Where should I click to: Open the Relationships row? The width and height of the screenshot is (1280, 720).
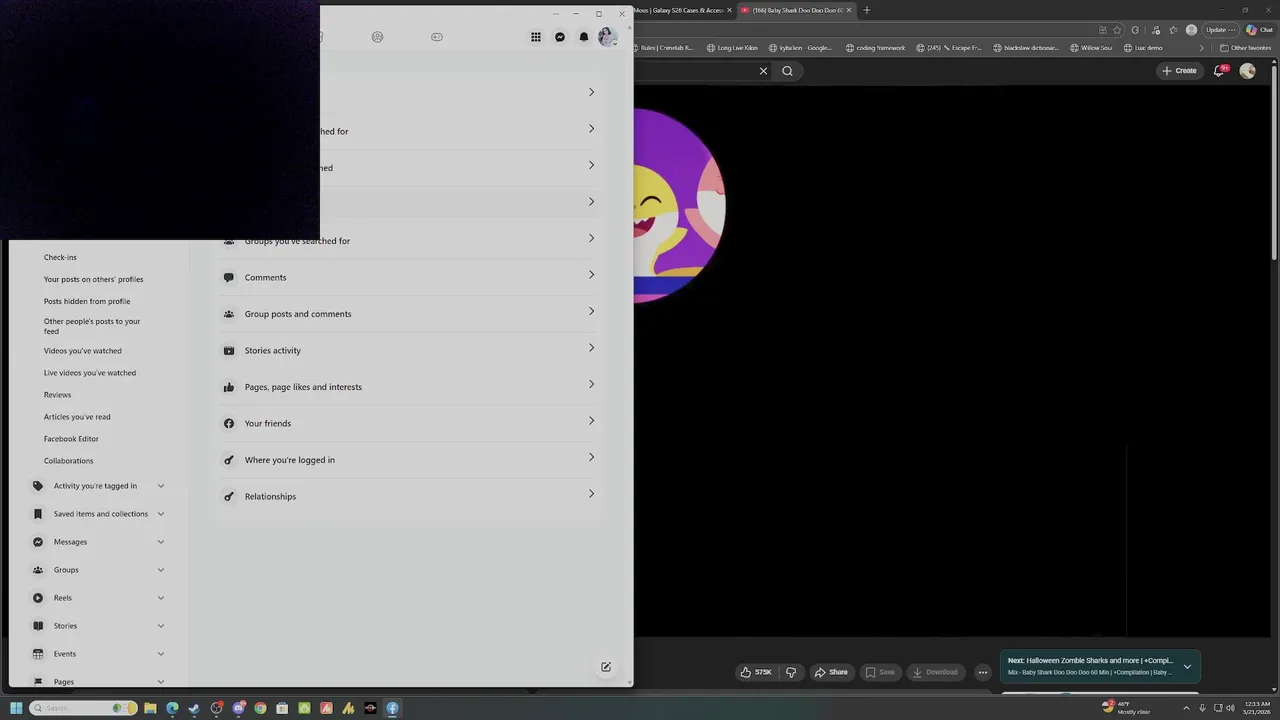(408, 496)
